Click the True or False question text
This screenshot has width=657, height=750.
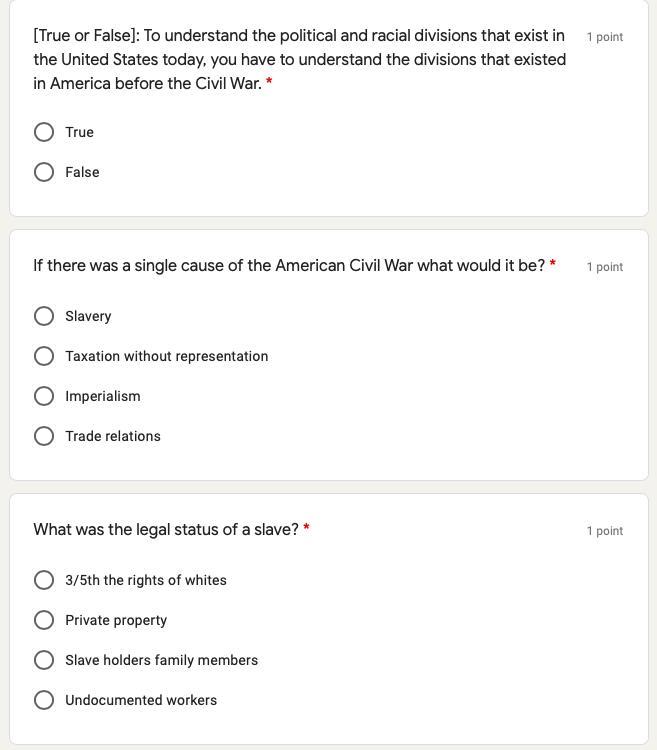tap(299, 59)
